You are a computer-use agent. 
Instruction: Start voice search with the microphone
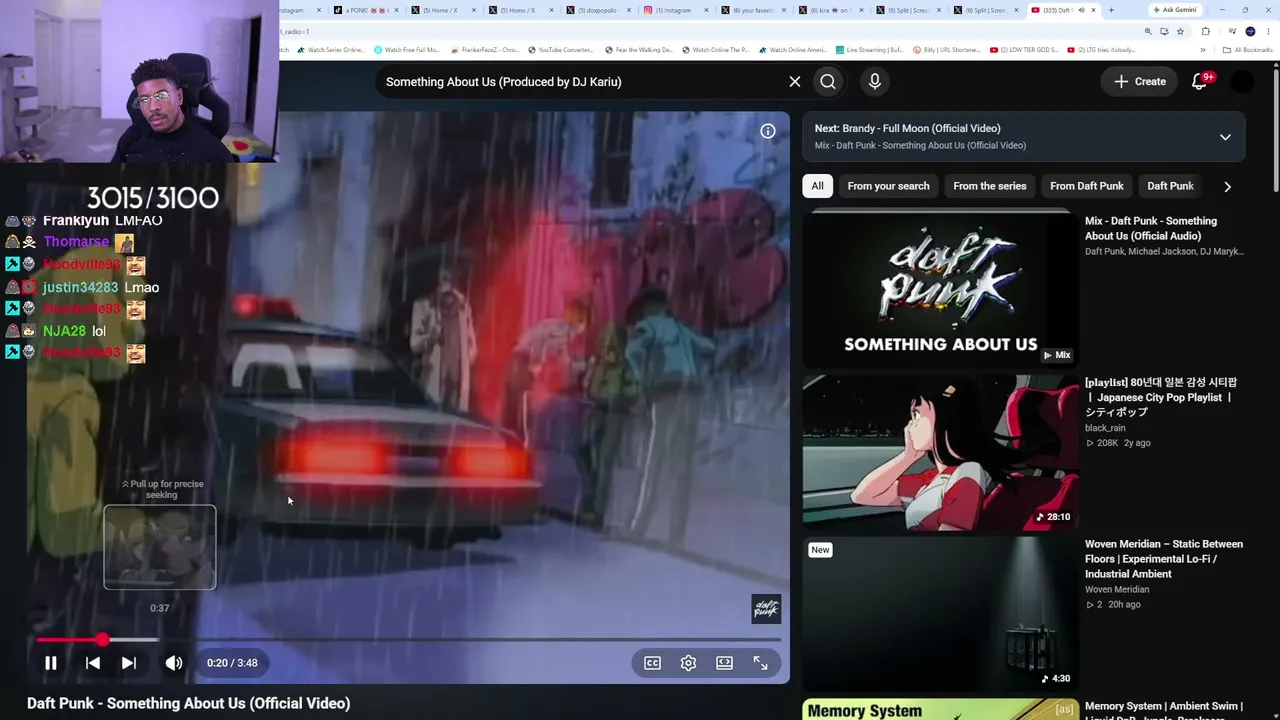tap(875, 82)
